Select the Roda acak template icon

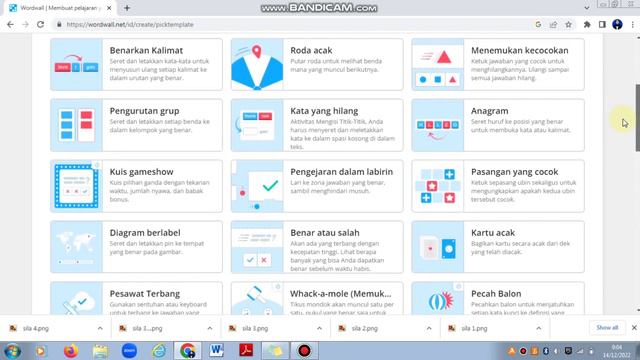coord(257,64)
